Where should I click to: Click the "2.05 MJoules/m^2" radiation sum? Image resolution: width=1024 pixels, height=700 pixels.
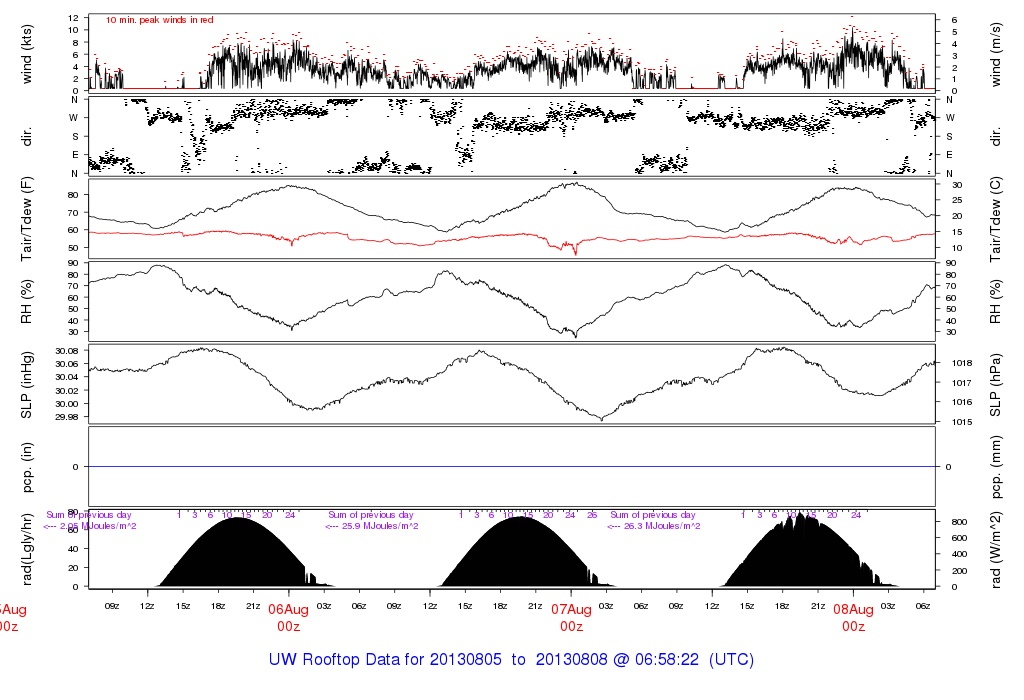[x=98, y=526]
